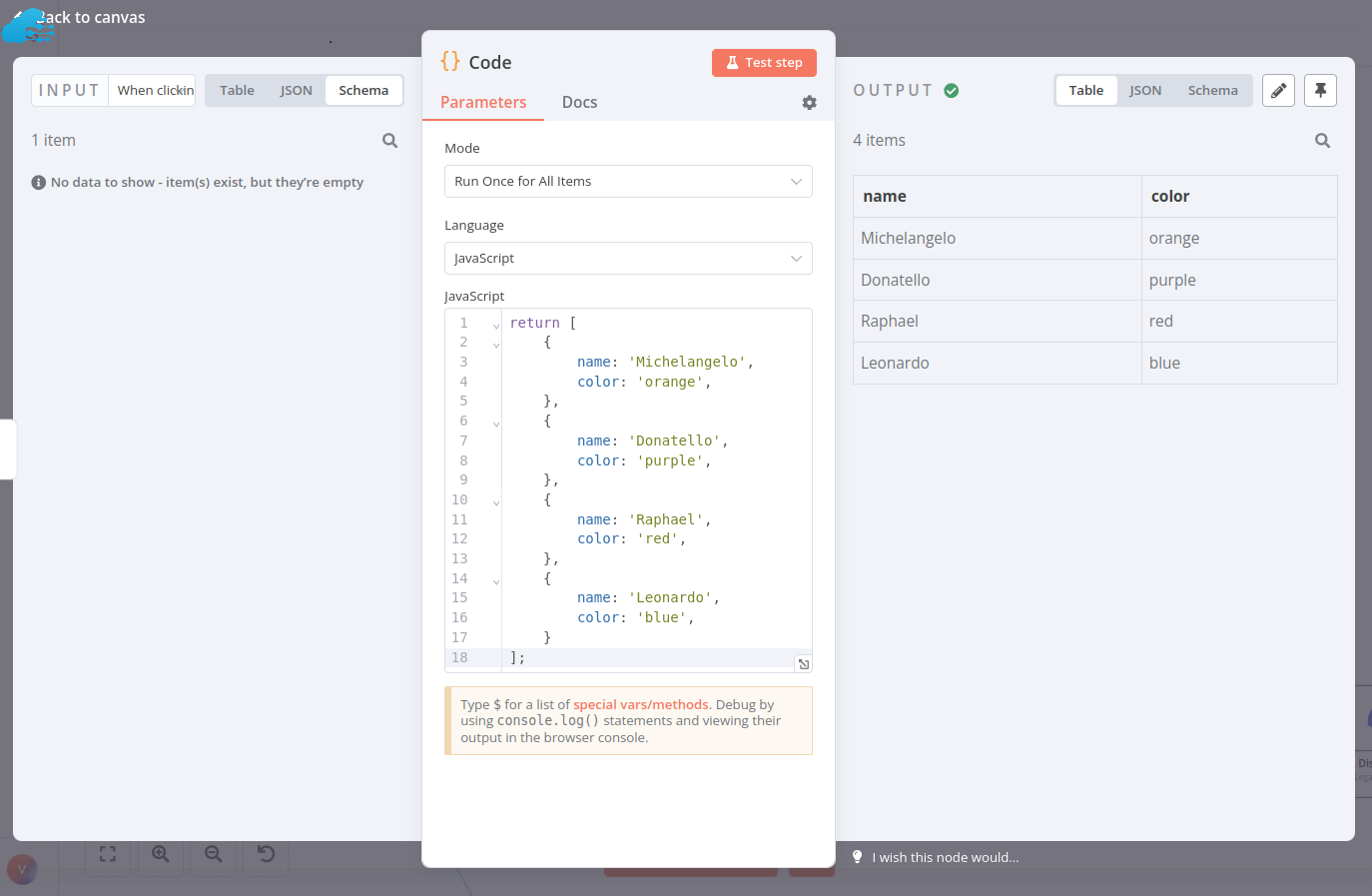Collapse code fold arrow on line 6
The height and width of the screenshot is (896, 1372).
click(496, 424)
